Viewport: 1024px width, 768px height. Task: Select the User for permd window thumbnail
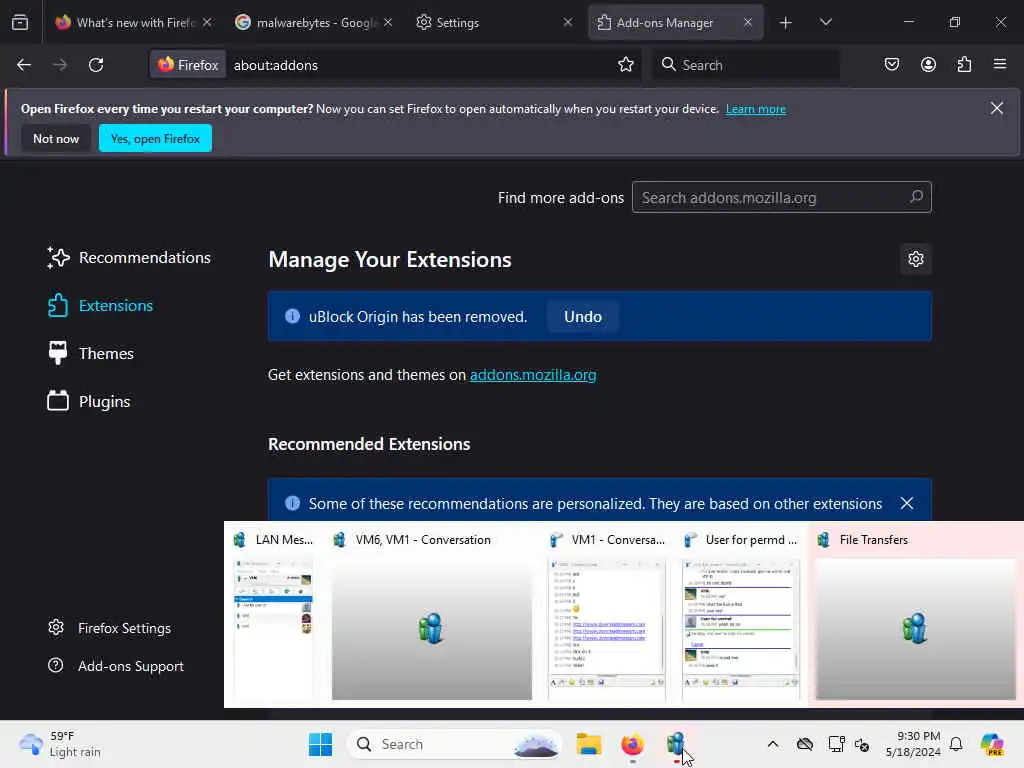click(x=741, y=616)
